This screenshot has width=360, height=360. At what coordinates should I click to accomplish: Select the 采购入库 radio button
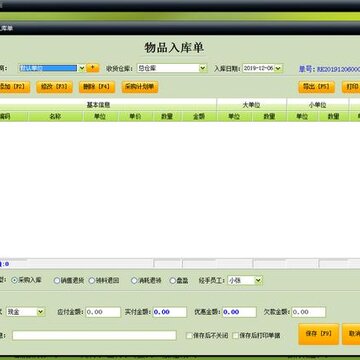[x=14, y=280]
